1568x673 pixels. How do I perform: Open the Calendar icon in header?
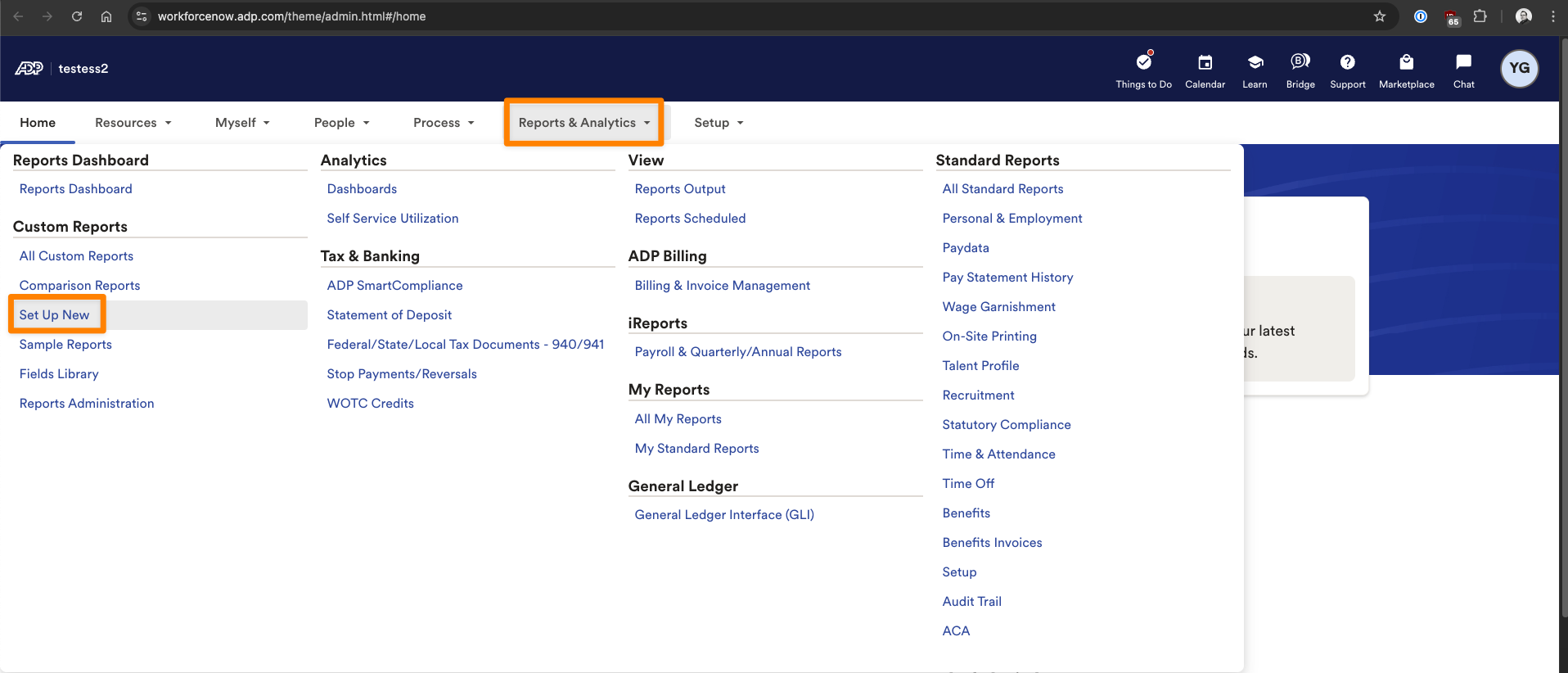[x=1205, y=63]
